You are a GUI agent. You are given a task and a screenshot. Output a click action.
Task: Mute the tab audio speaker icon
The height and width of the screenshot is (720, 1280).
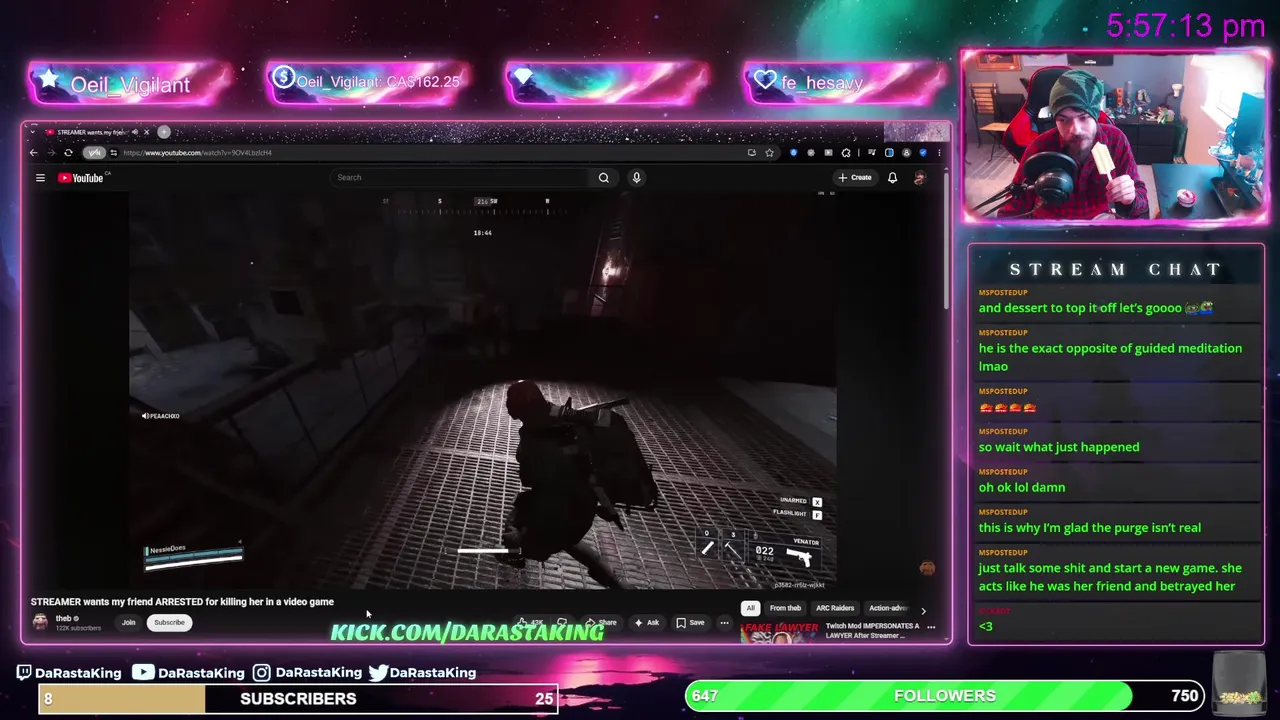tap(135, 132)
